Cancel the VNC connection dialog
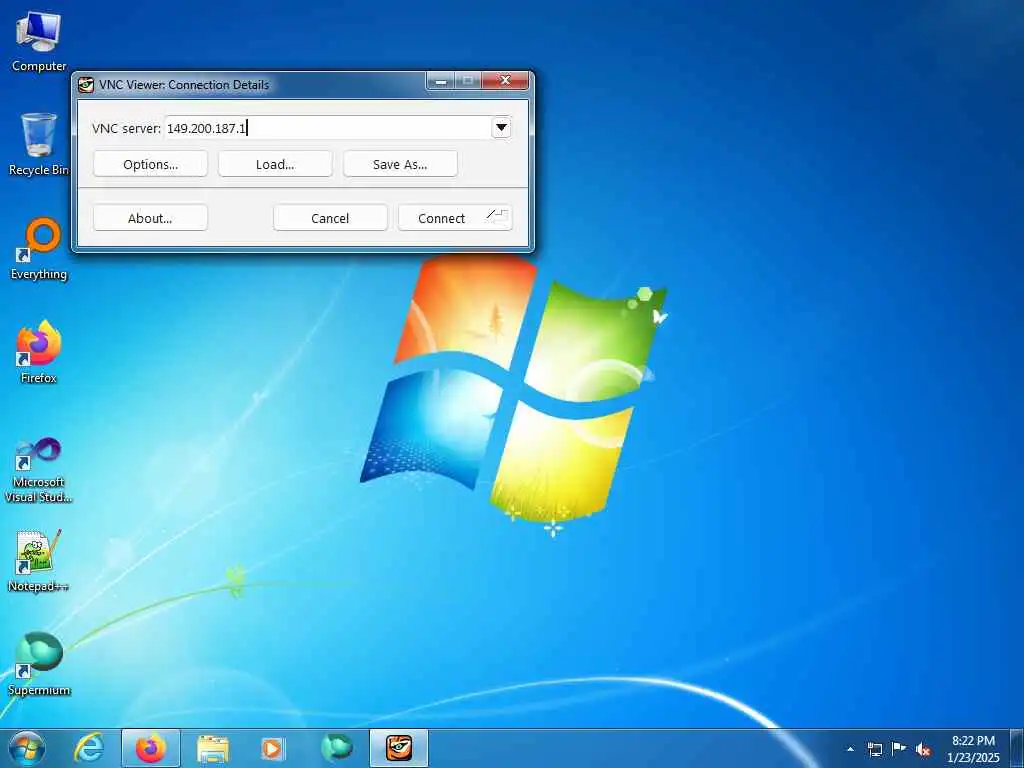 [330, 217]
